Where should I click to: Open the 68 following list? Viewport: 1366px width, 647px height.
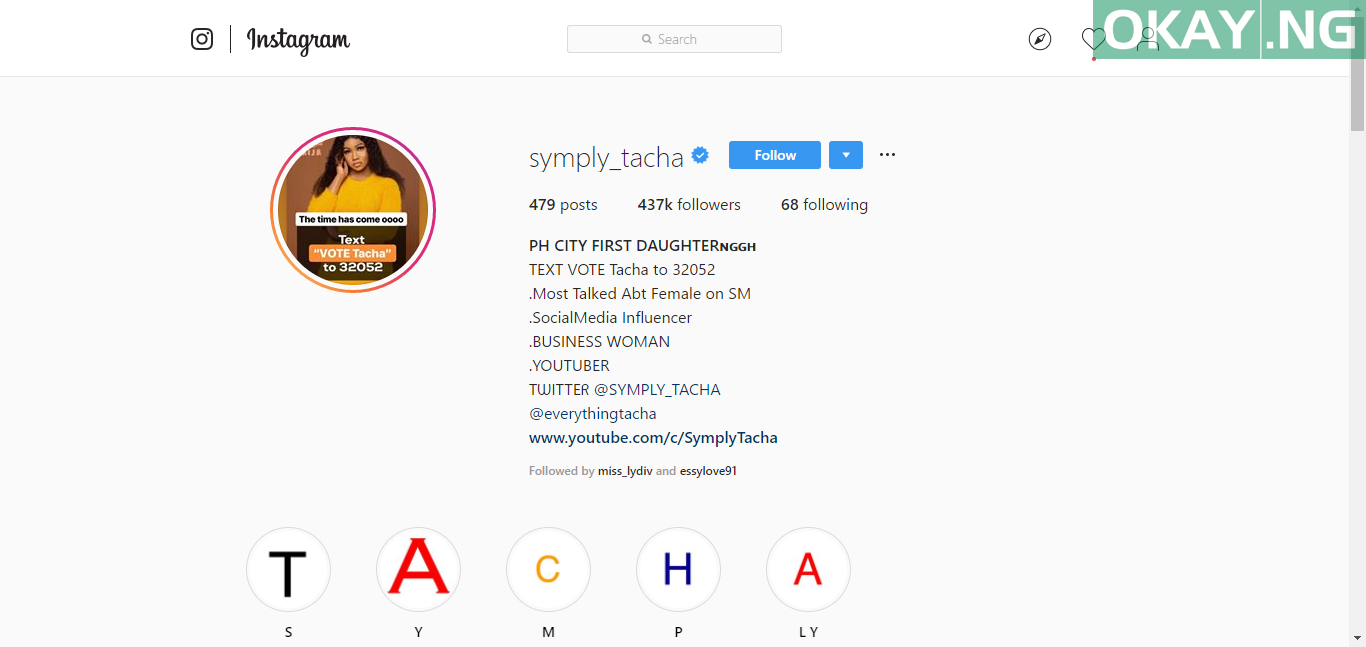(824, 205)
